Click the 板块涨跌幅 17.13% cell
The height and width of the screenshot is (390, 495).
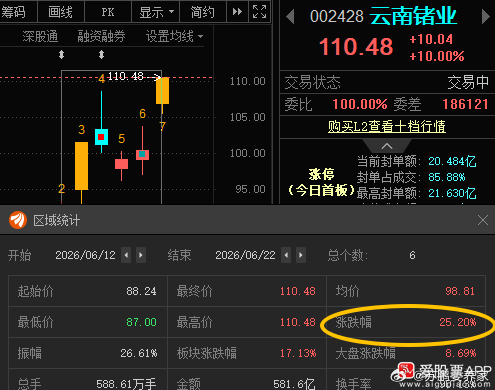[x=247, y=353]
